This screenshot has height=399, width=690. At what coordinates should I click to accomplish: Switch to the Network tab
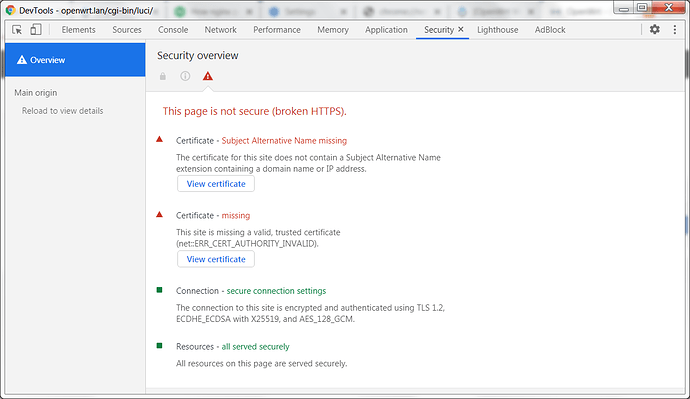pos(220,30)
